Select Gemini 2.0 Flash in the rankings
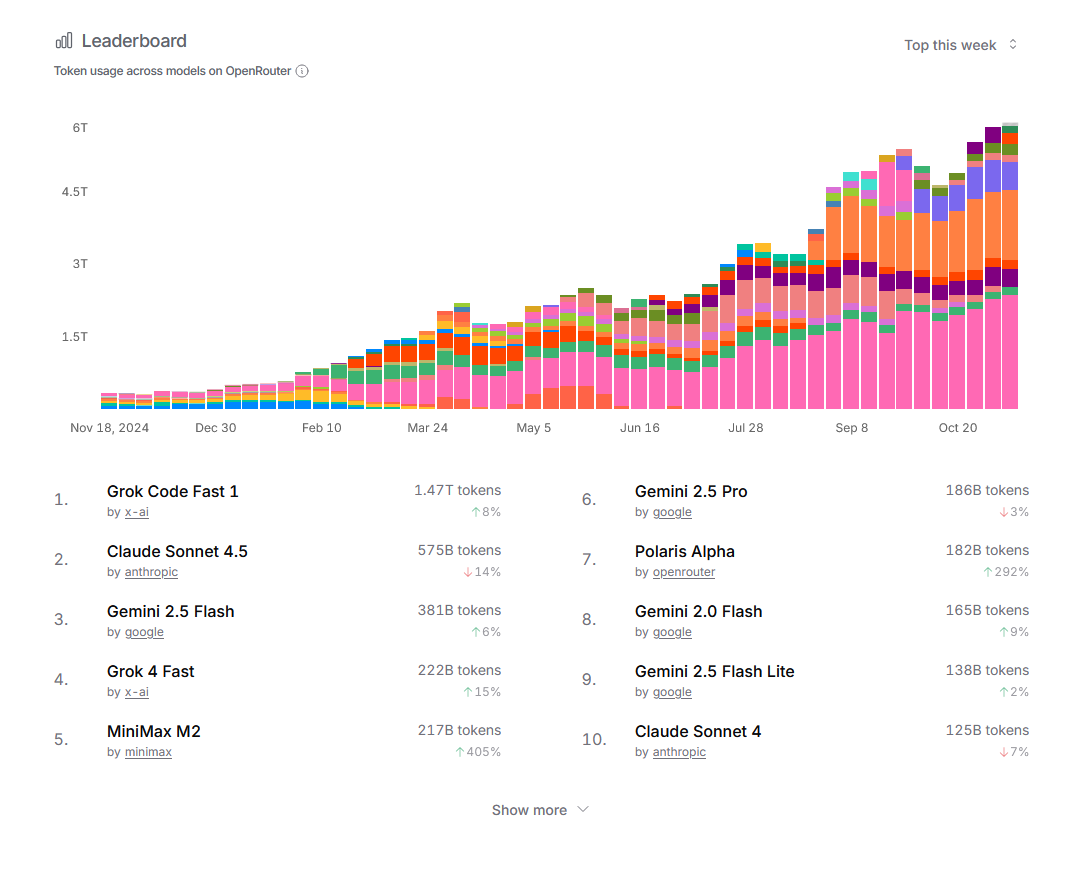Image resolution: width=1072 pixels, height=874 pixels. tap(698, 611)
